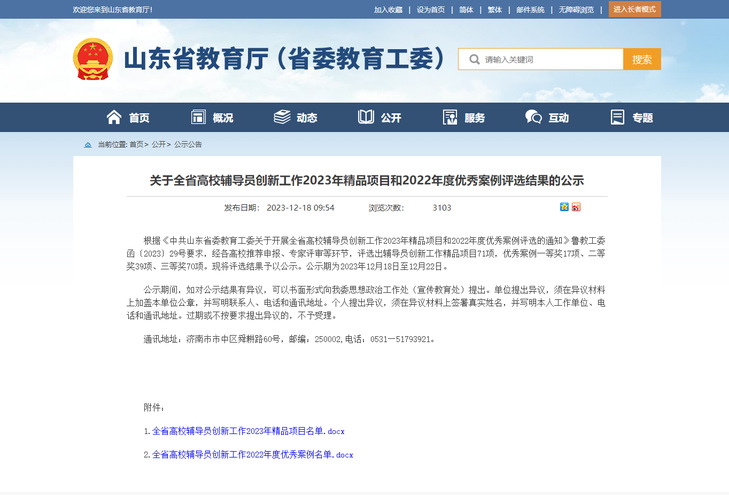The width and height of the screenshot is (729, 495).
Task: Click the 专题 document icon
Action: tap(617, 117)
